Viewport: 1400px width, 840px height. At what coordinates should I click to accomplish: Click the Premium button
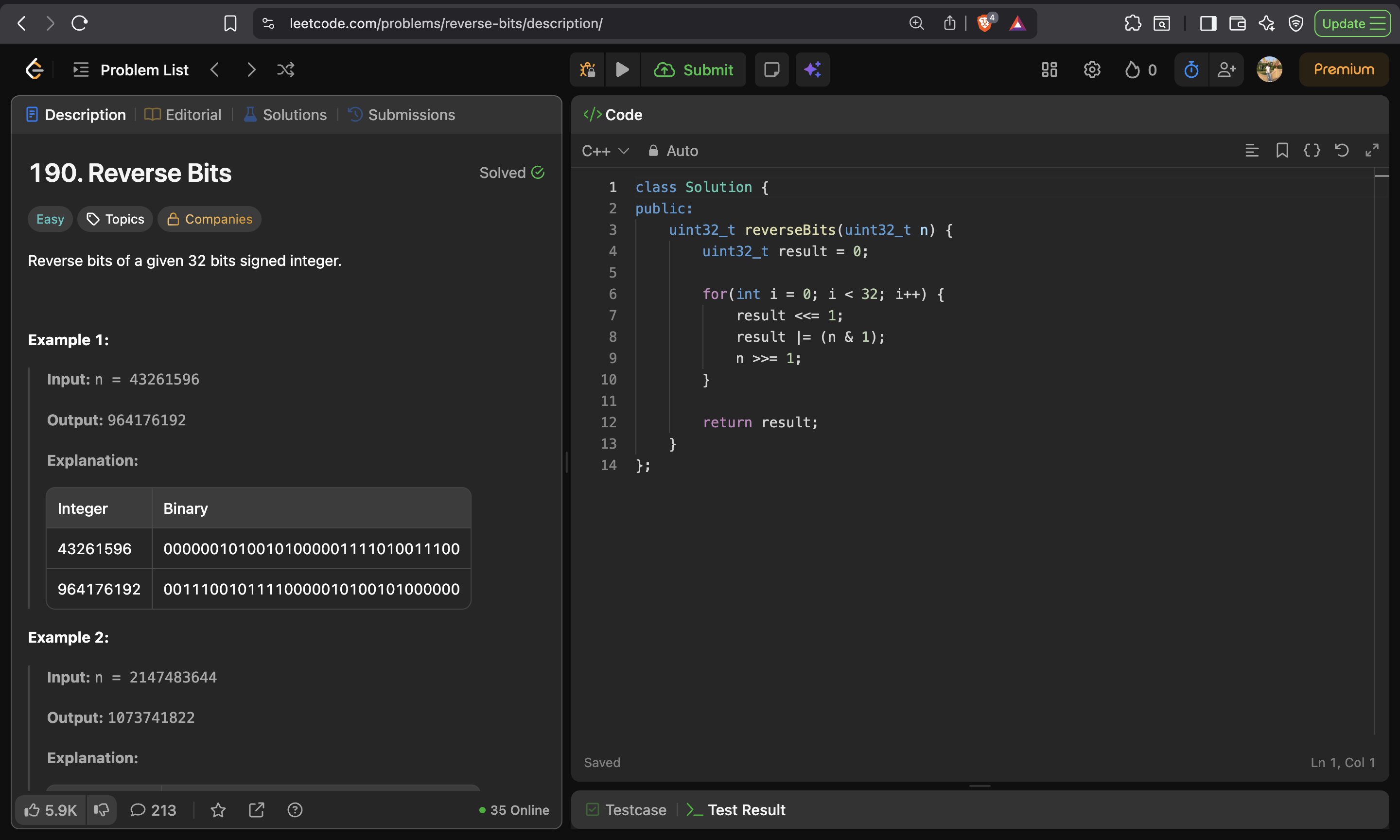[x=1344, y=70]
